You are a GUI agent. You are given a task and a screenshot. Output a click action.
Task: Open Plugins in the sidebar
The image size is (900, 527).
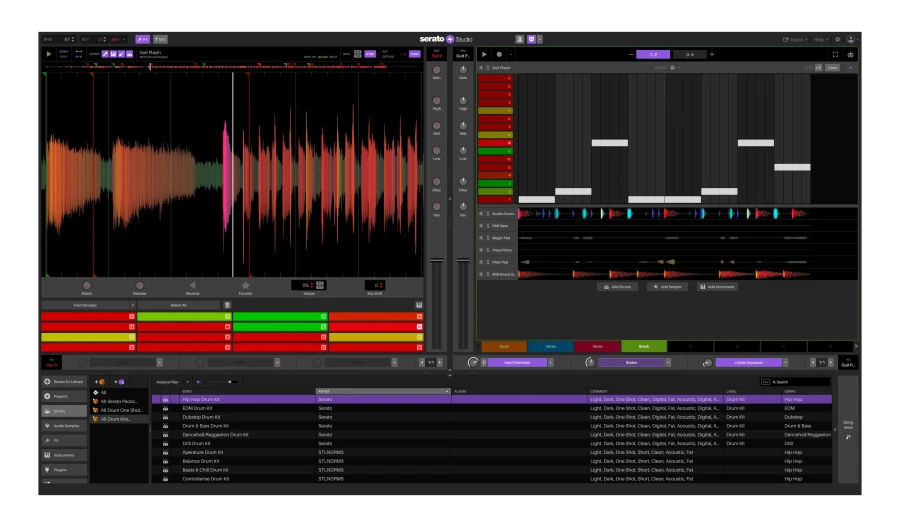(64, 470)
